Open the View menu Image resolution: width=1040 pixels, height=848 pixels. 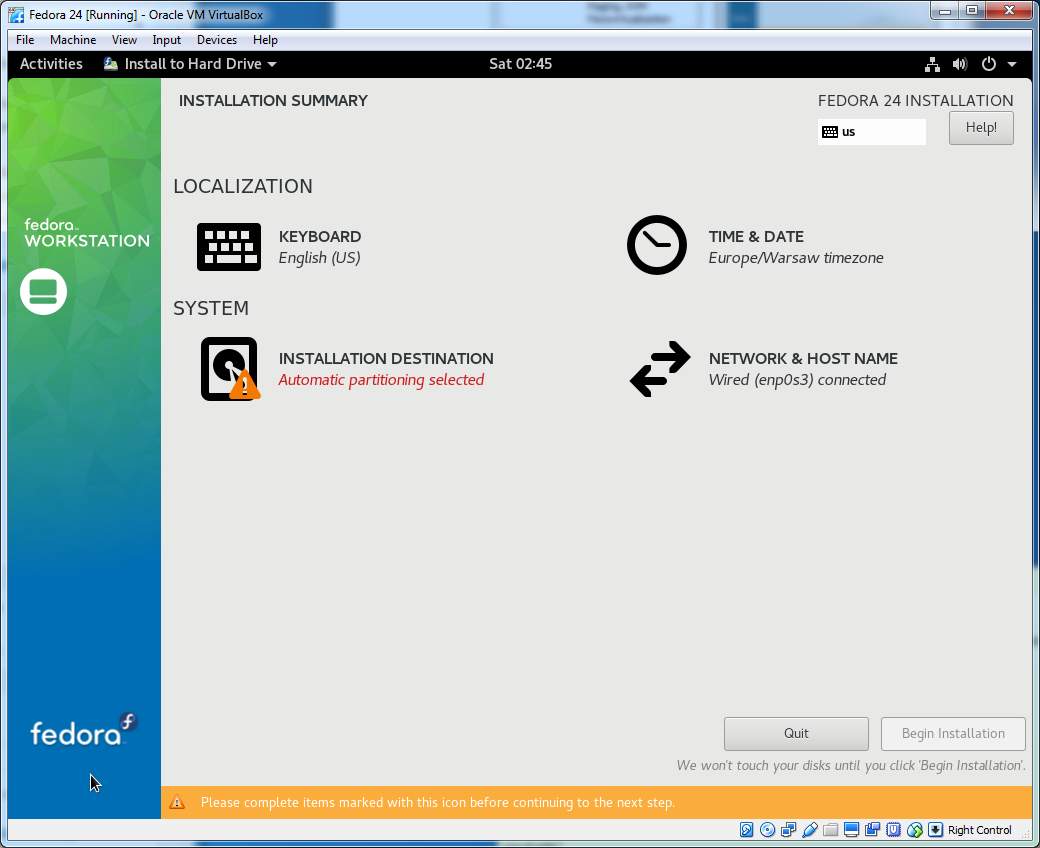[x=124, y=40]
